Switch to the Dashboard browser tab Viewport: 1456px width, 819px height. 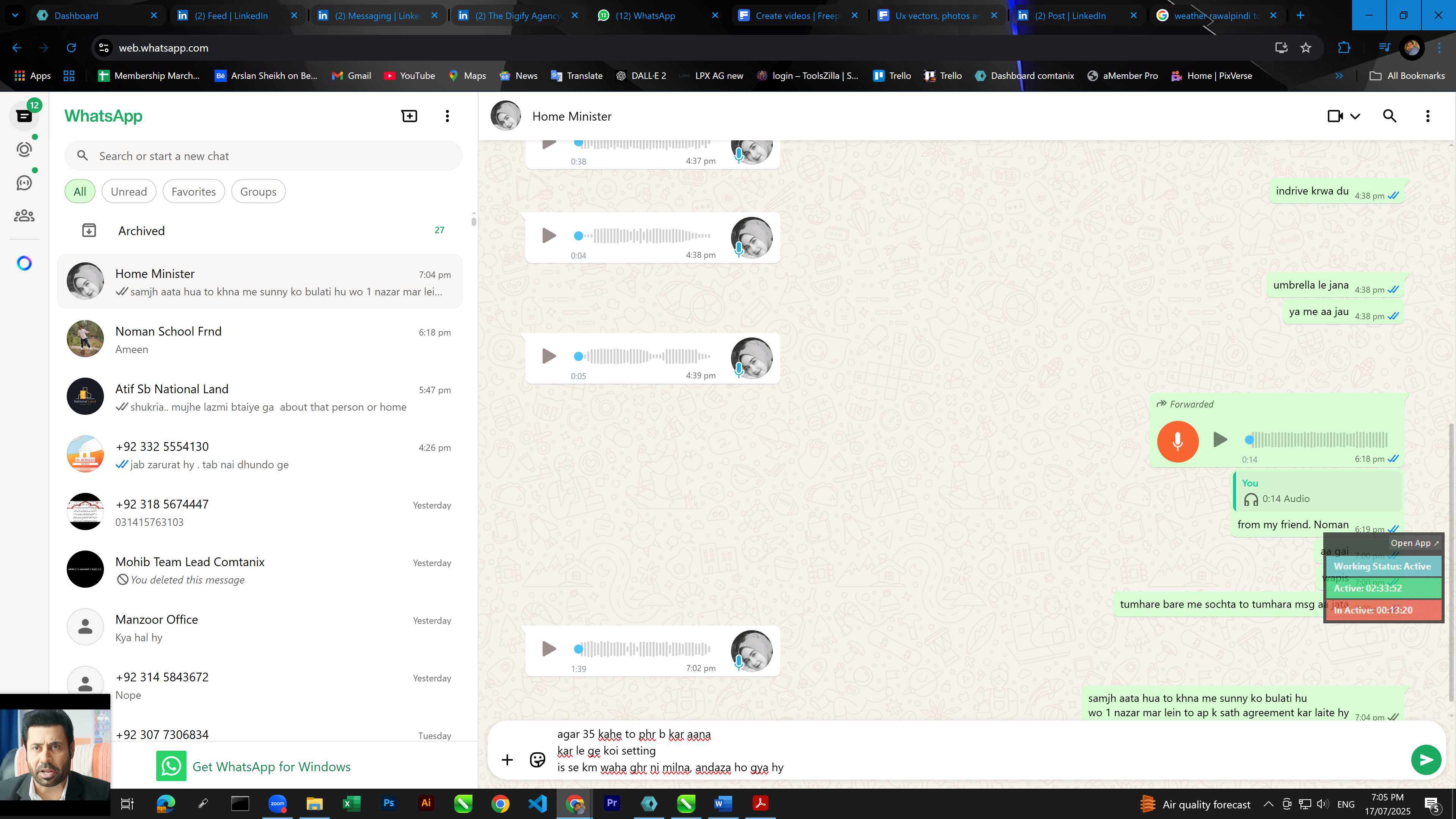click(98, 15)
